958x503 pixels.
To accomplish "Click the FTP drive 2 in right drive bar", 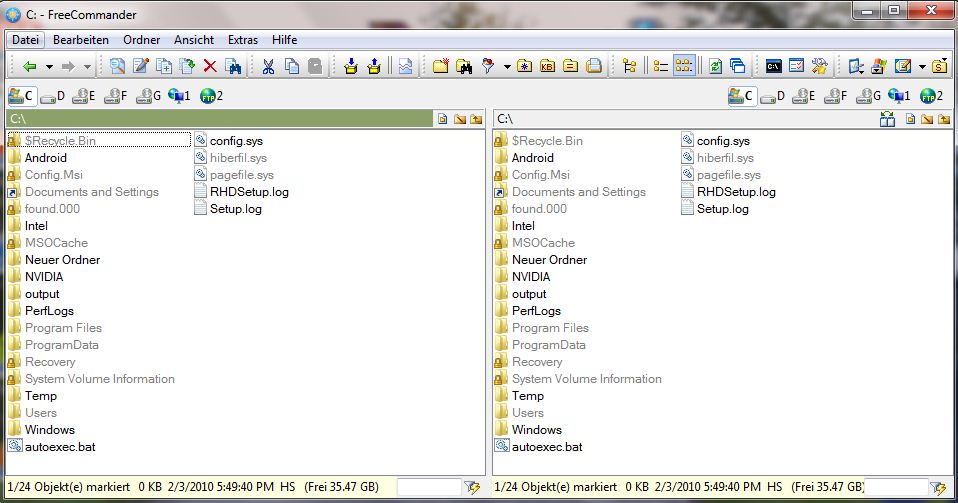I will point(931,96).
